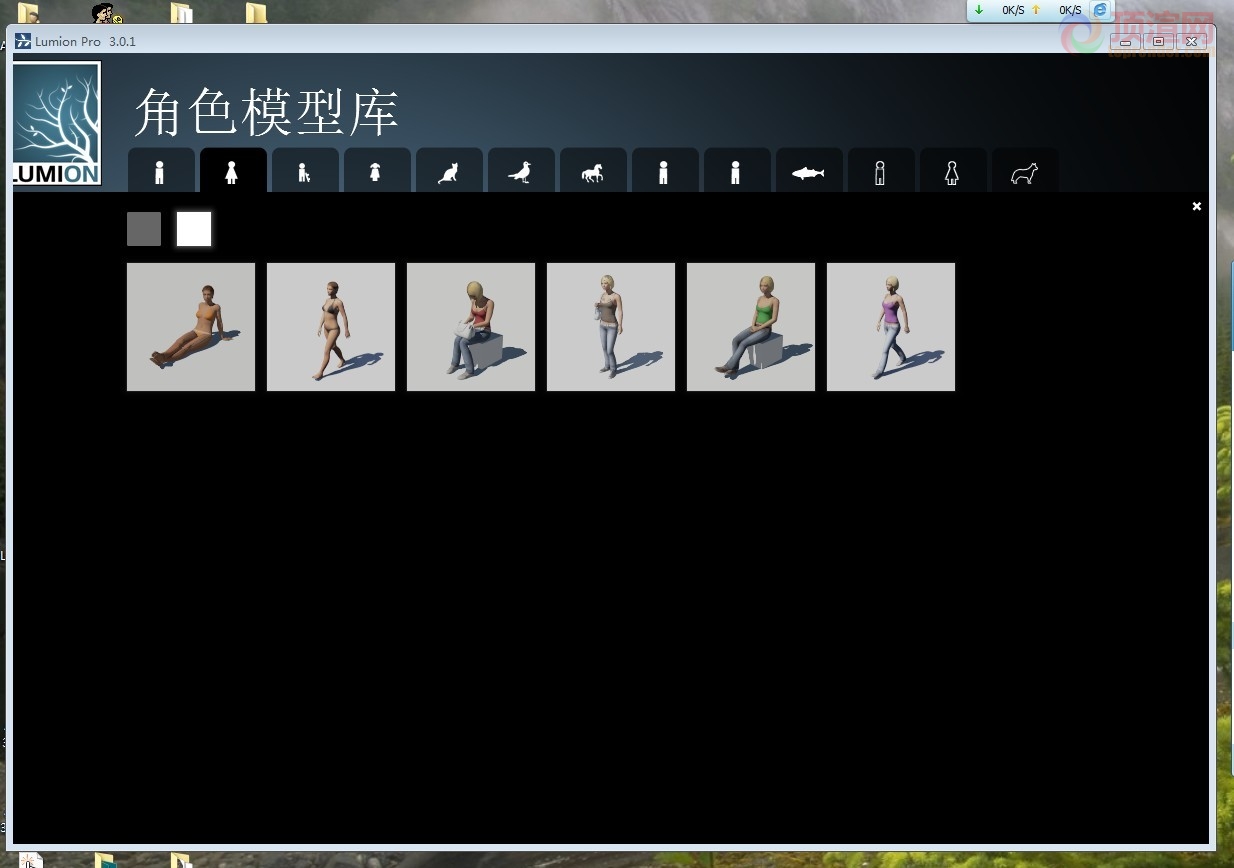This screenshot has height=868, width=1234.
Task: Select the man tab right of horse tab
Action: 664,171
